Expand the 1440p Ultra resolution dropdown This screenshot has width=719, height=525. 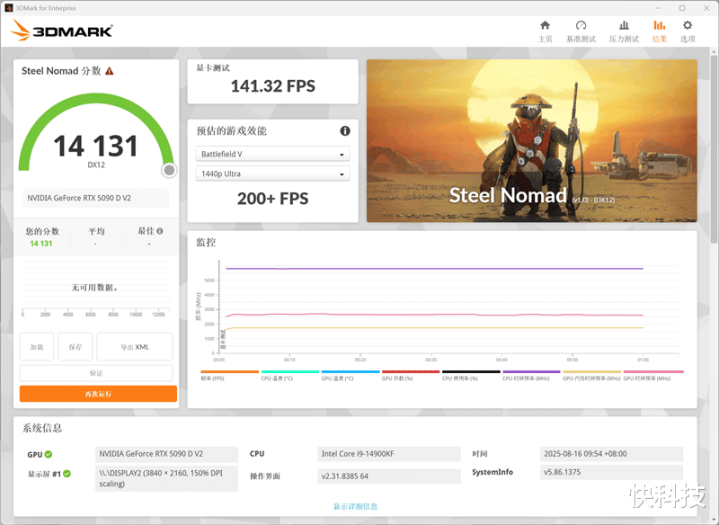(x=272, y=174)
